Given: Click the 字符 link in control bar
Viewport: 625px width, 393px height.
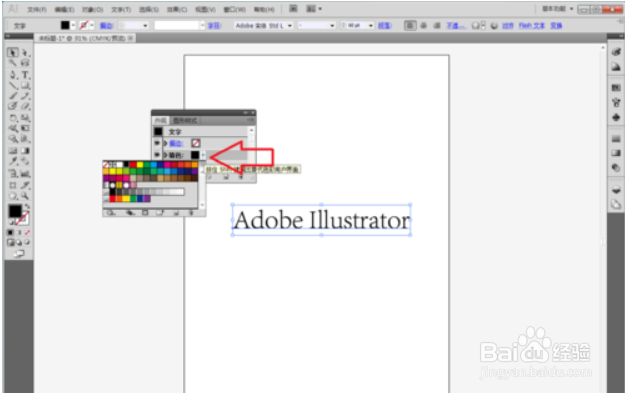Looking at the screenshot, I should tap(214, 26).
